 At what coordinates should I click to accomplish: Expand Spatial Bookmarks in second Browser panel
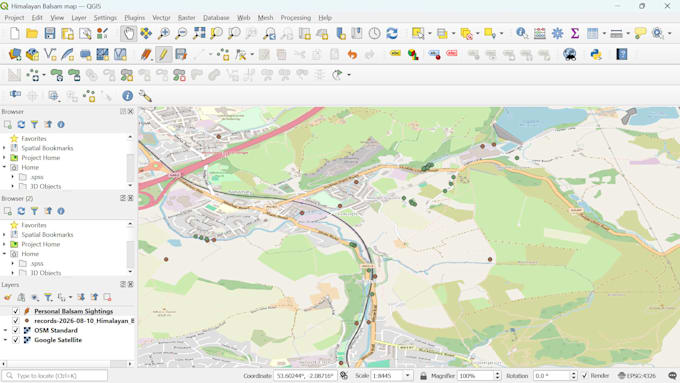4,235
